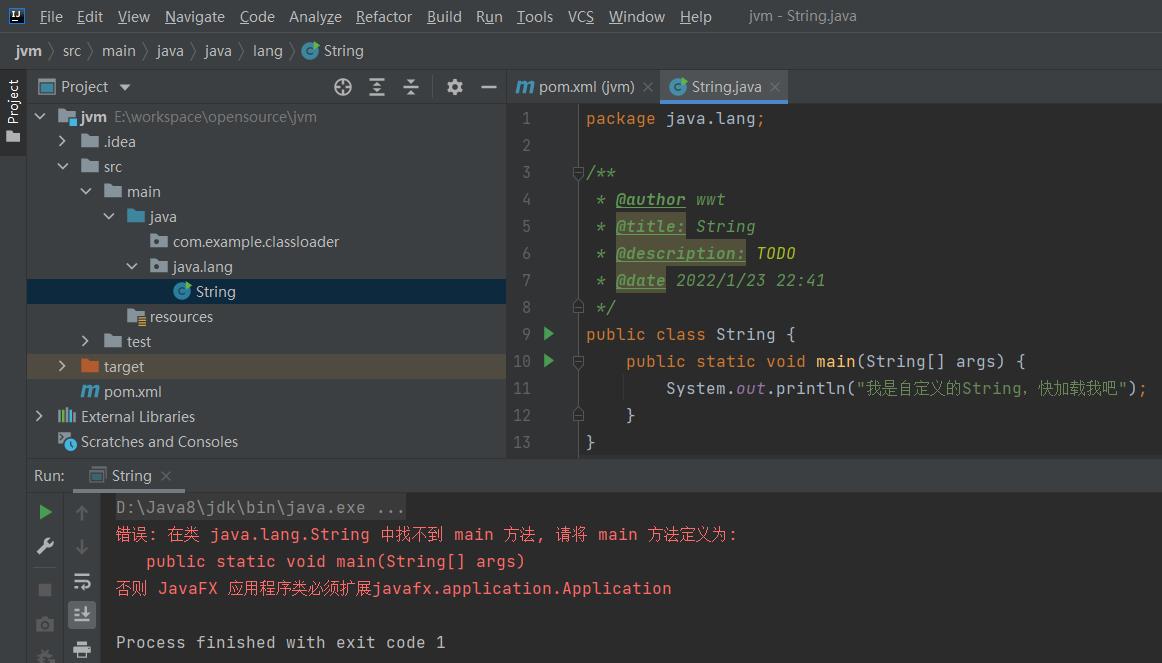Close the String.java editor tab
1162x663 pixels.
point(774,87)
